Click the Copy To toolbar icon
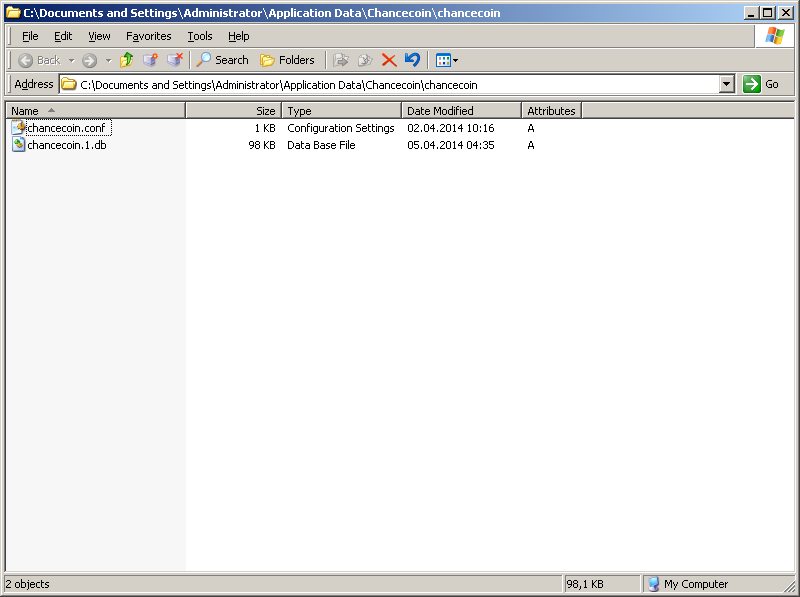This screenshot has width=800, height=597. 365,60
